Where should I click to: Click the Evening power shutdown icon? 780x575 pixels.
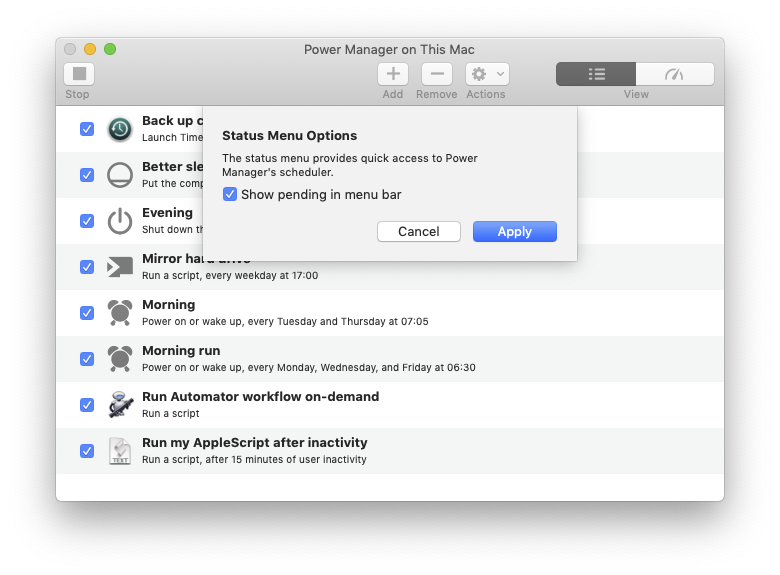(x=120, y=221)
